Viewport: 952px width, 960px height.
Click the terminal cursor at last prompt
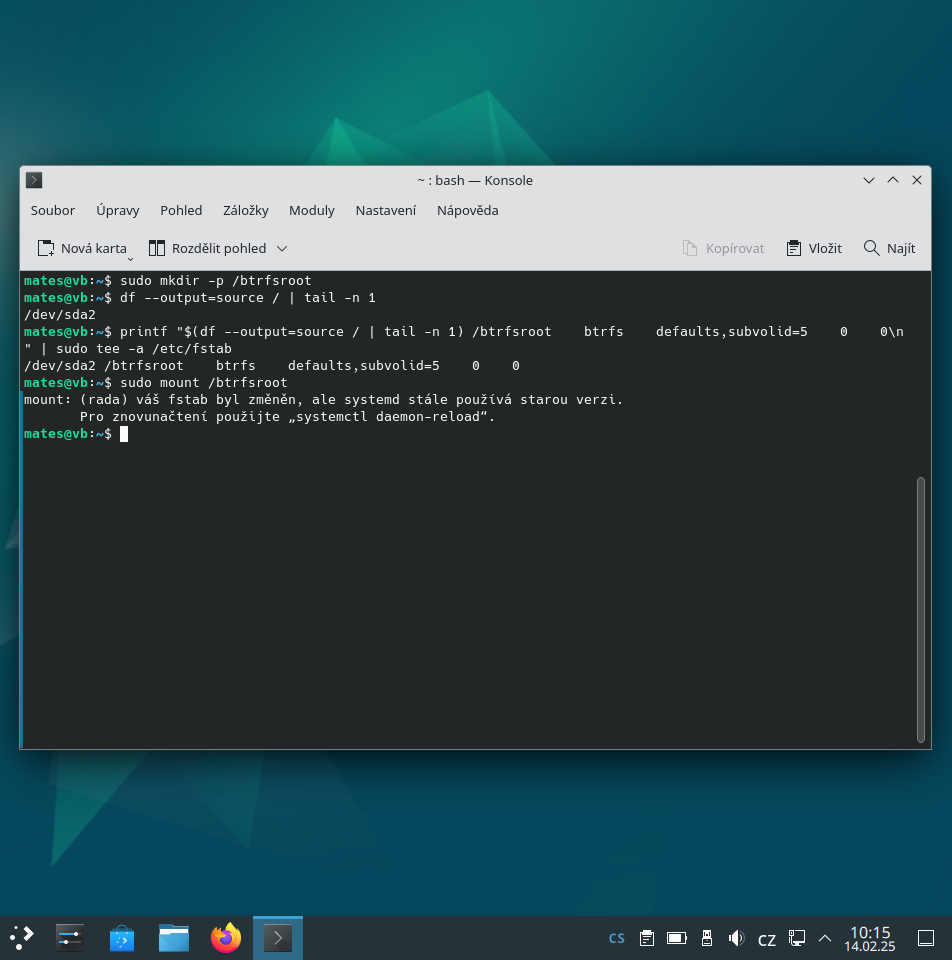(124, 434)
